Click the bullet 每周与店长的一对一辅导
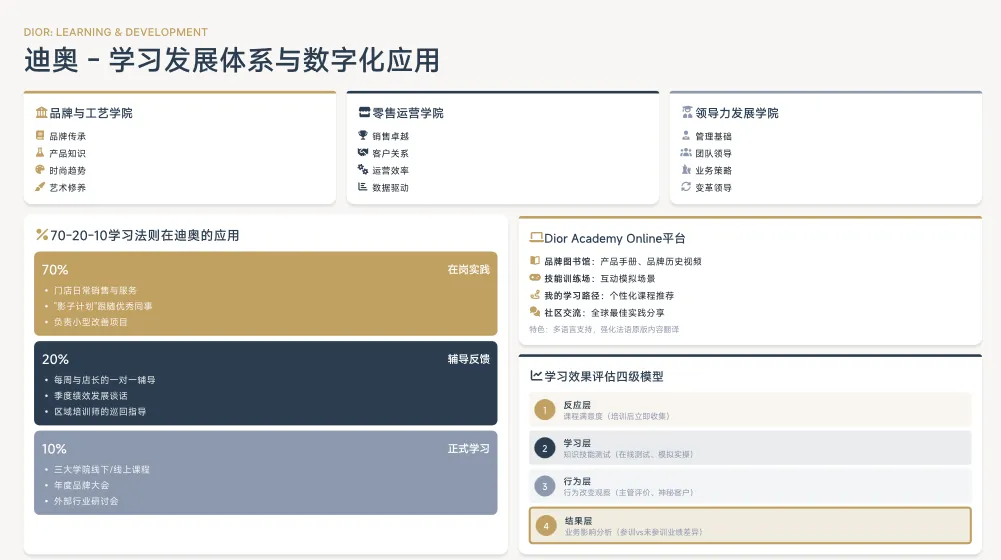This screenshot has width=1001, height=560. [105, 379]
